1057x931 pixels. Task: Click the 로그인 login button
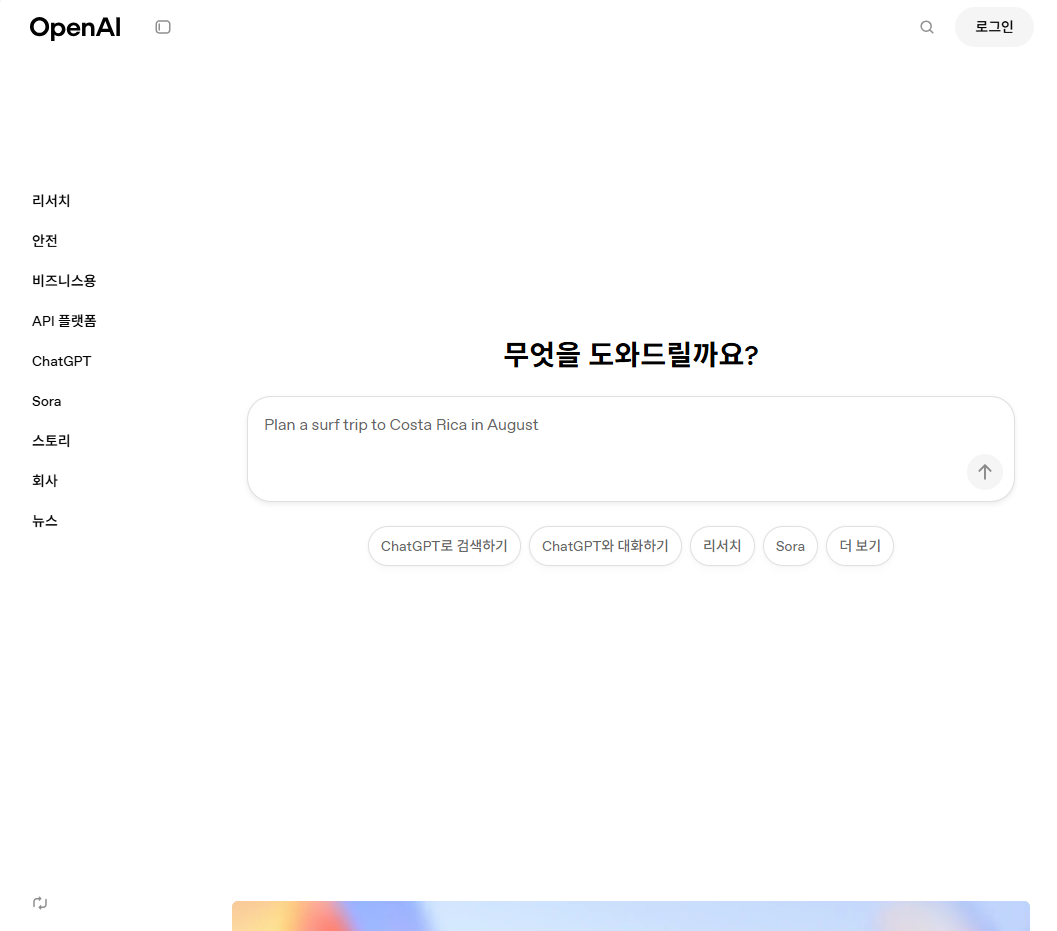994,27
